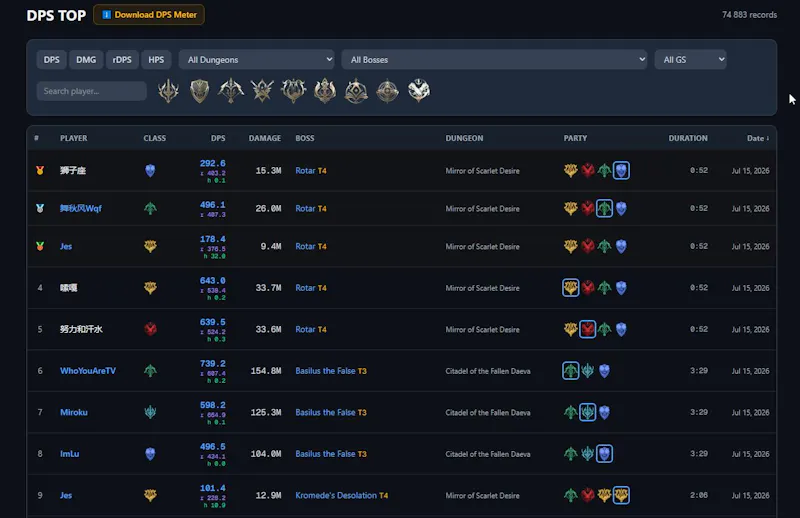800x518 pixels.
Task: Open the All Bosses dropdown
Action: click(x=494, y=60)
